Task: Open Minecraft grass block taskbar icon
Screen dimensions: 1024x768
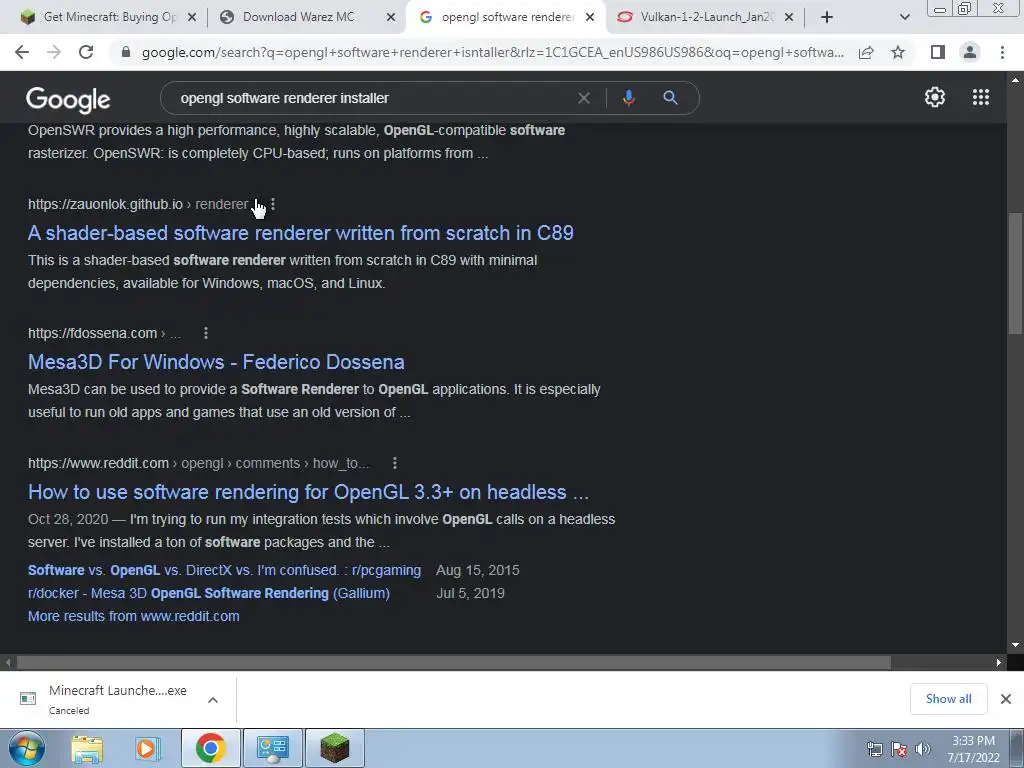Action: tap(334, 748)
